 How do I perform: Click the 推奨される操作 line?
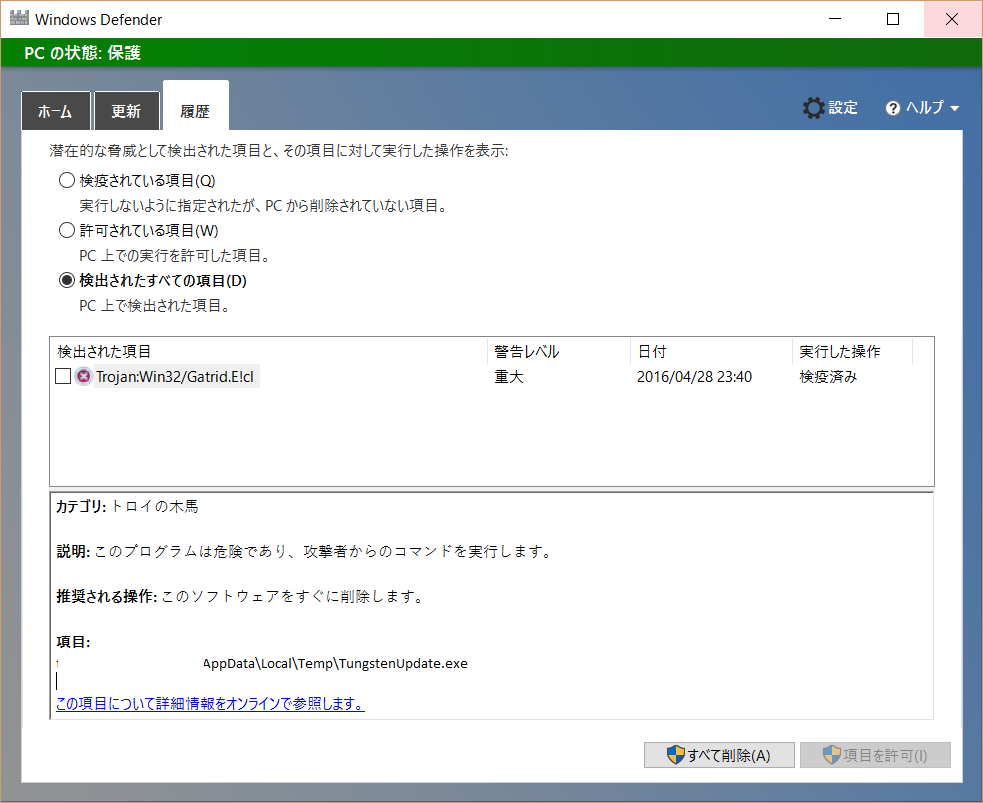click(x=241, y=596)
